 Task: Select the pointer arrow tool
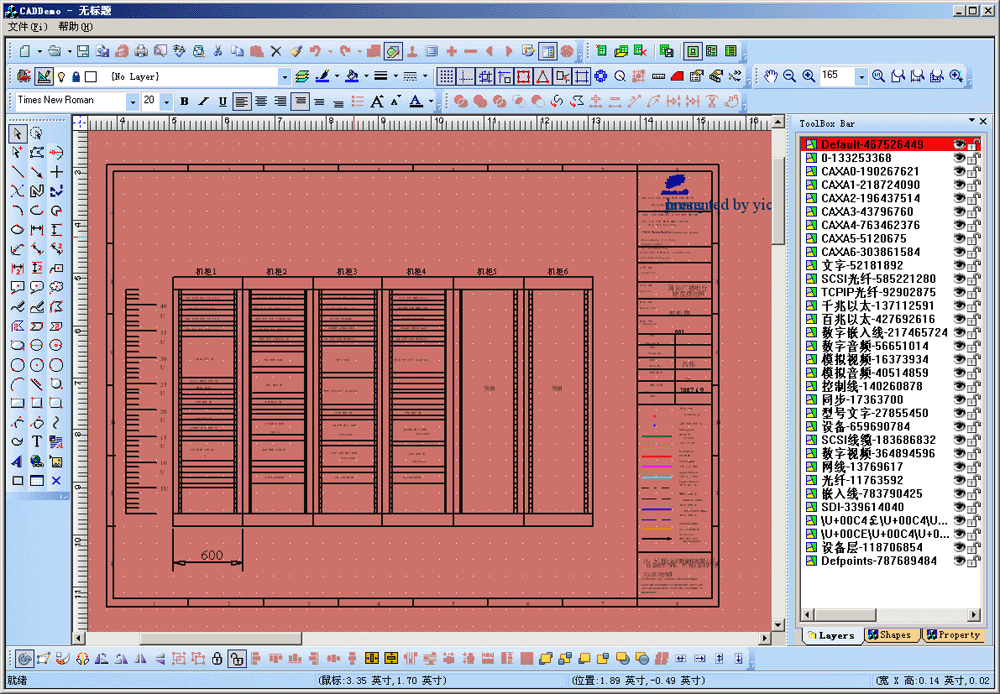(17, 133)
